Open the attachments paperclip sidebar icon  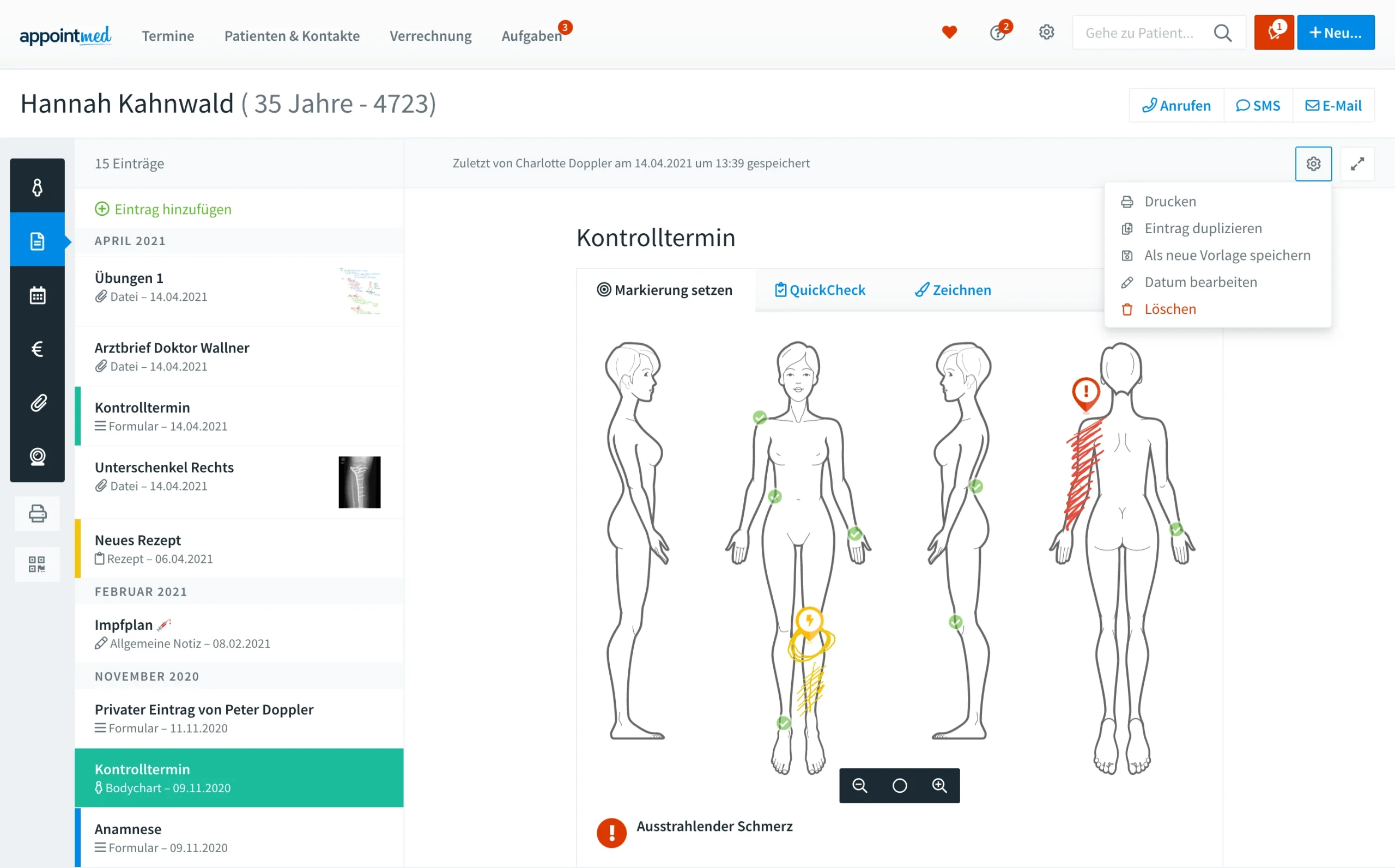click(x=37, y=403)
